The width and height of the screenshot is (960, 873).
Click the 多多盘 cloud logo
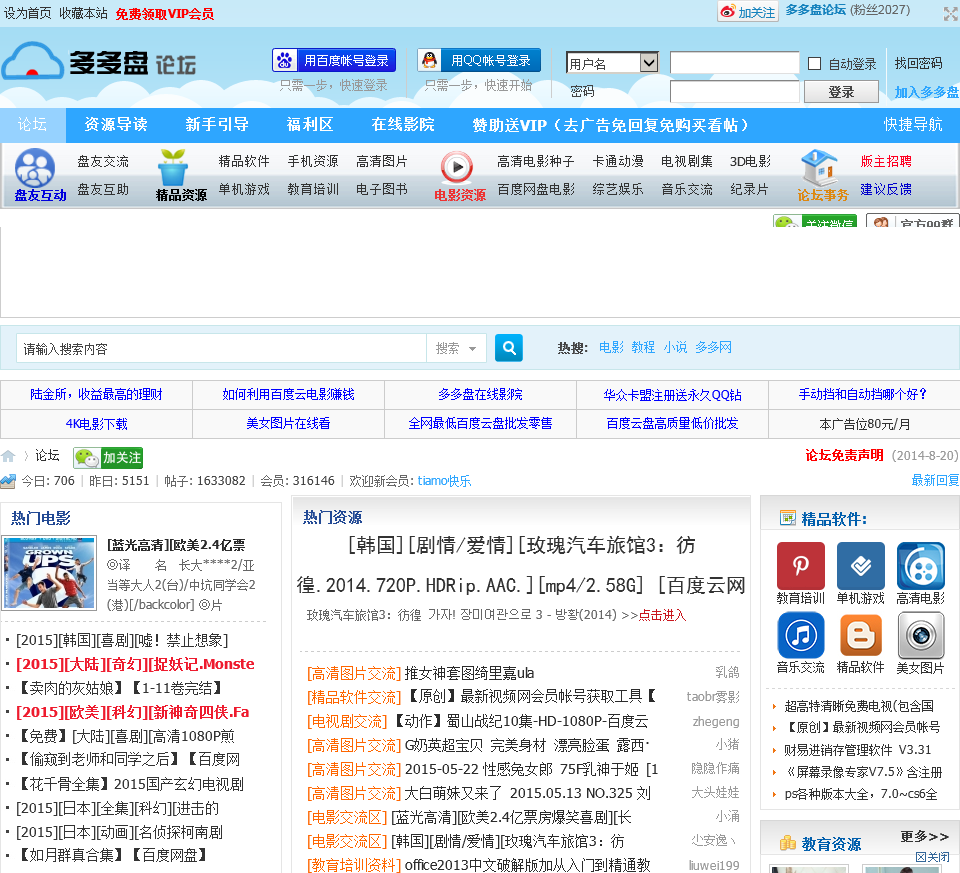click(x=99, y=62)
